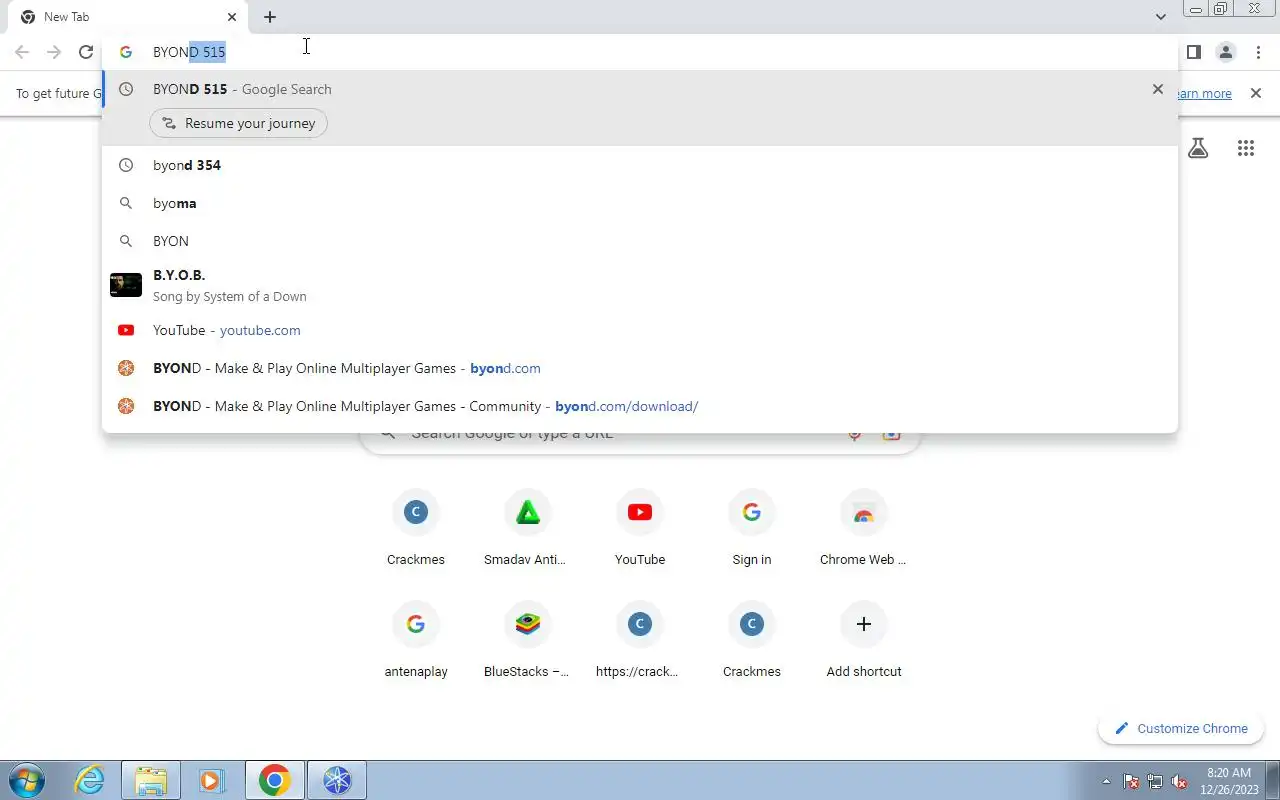
Task: Open the network tray icon
Action: pyautogui.click(x=1155, y=781)
